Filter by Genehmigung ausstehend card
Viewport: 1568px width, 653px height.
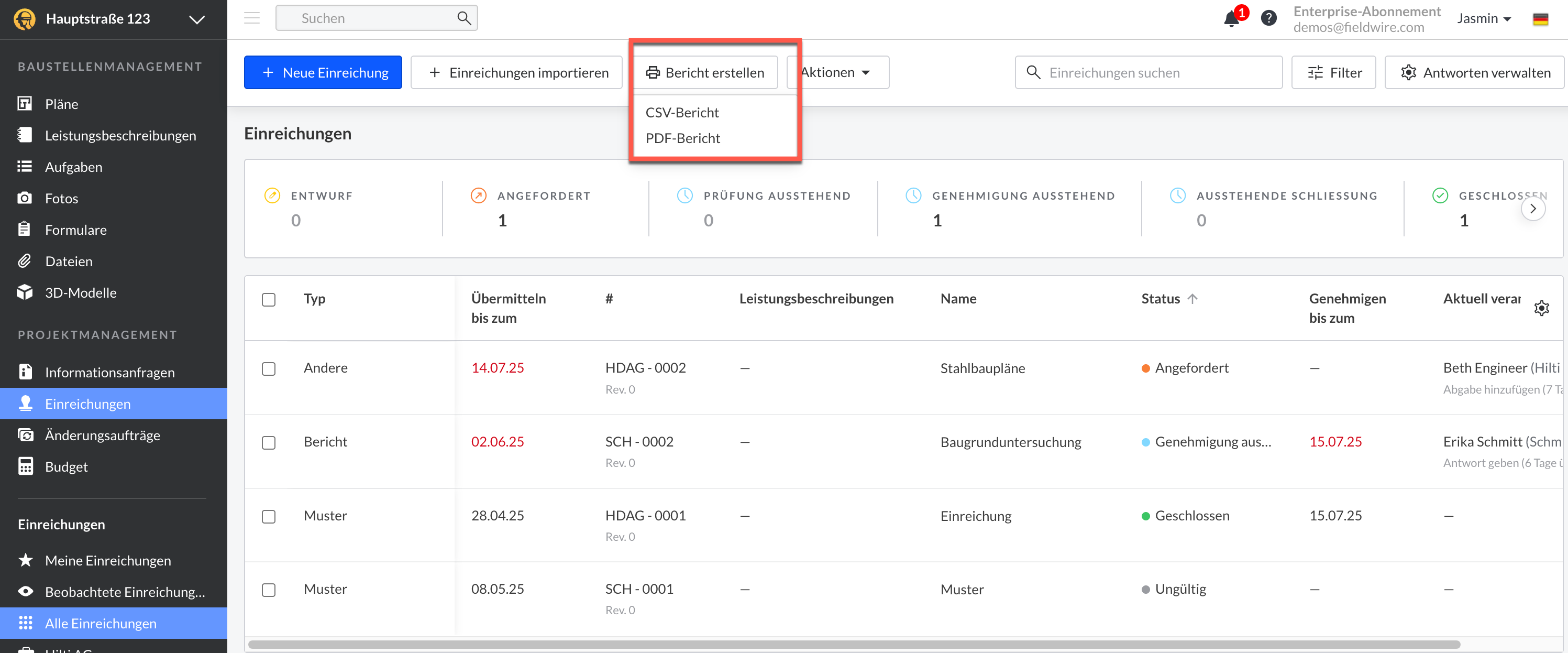(x=1010, y=209)
